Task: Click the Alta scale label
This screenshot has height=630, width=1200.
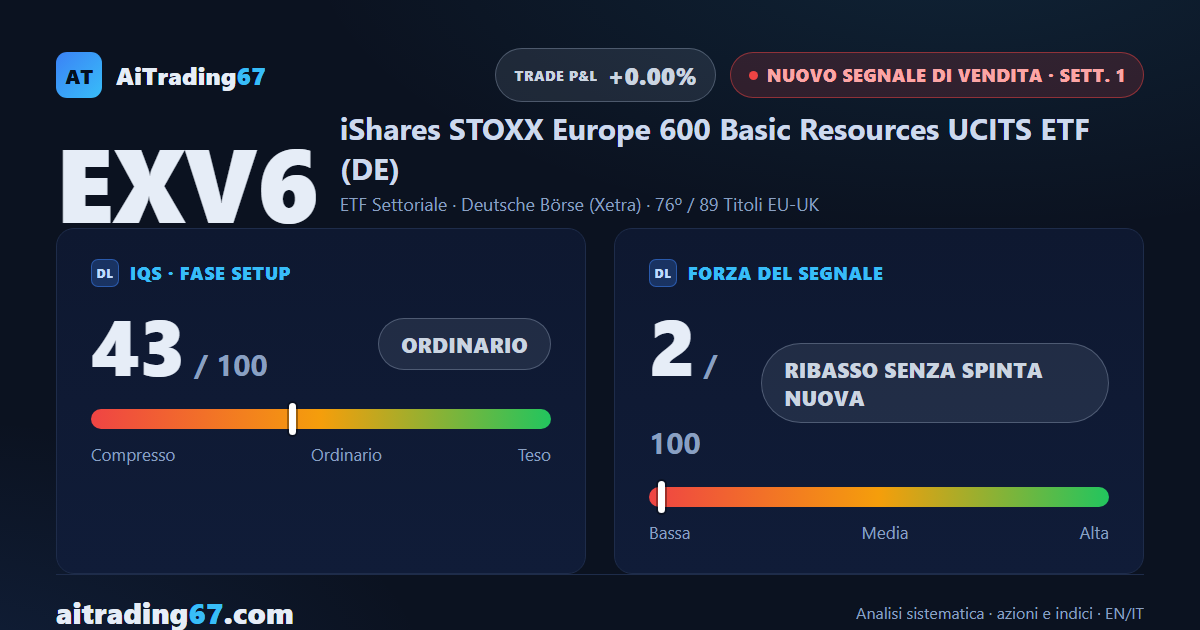Action: 1094,533
